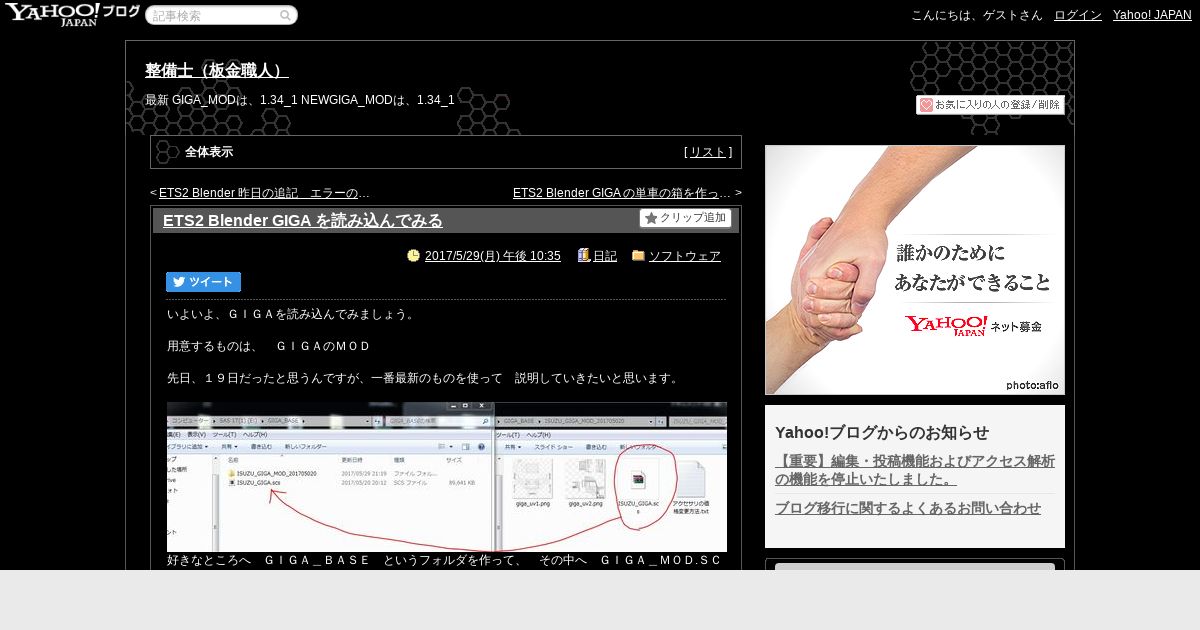
Task: Click the folder icon beside ソフトウェア
Action: 638,256
